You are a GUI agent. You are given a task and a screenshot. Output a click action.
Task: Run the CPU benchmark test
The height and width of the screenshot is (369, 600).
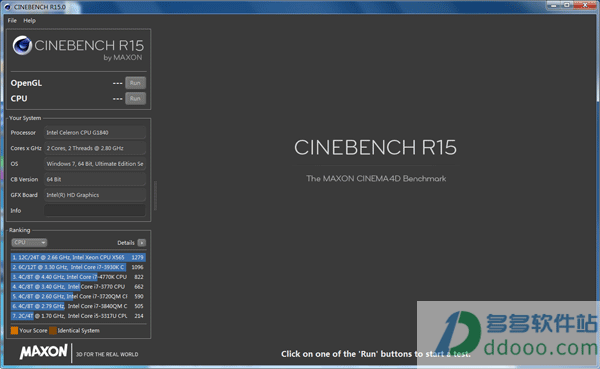[x=135, y=98]
